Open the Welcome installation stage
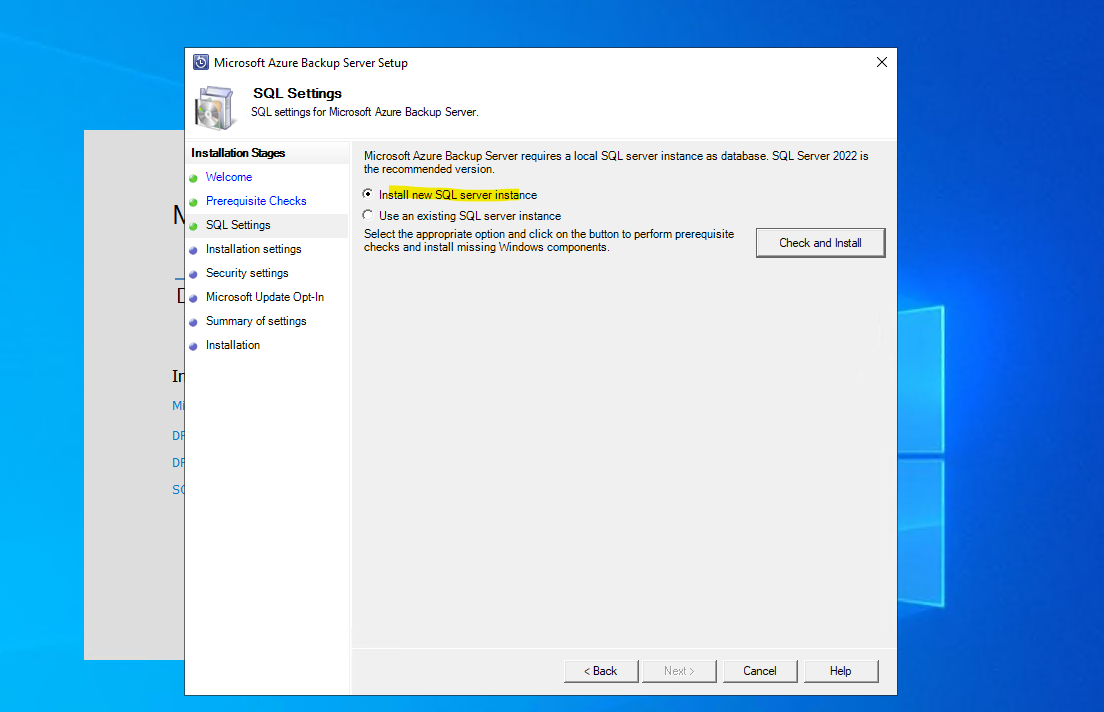This screenshot has height=712, width=1104. click(229, 177)
